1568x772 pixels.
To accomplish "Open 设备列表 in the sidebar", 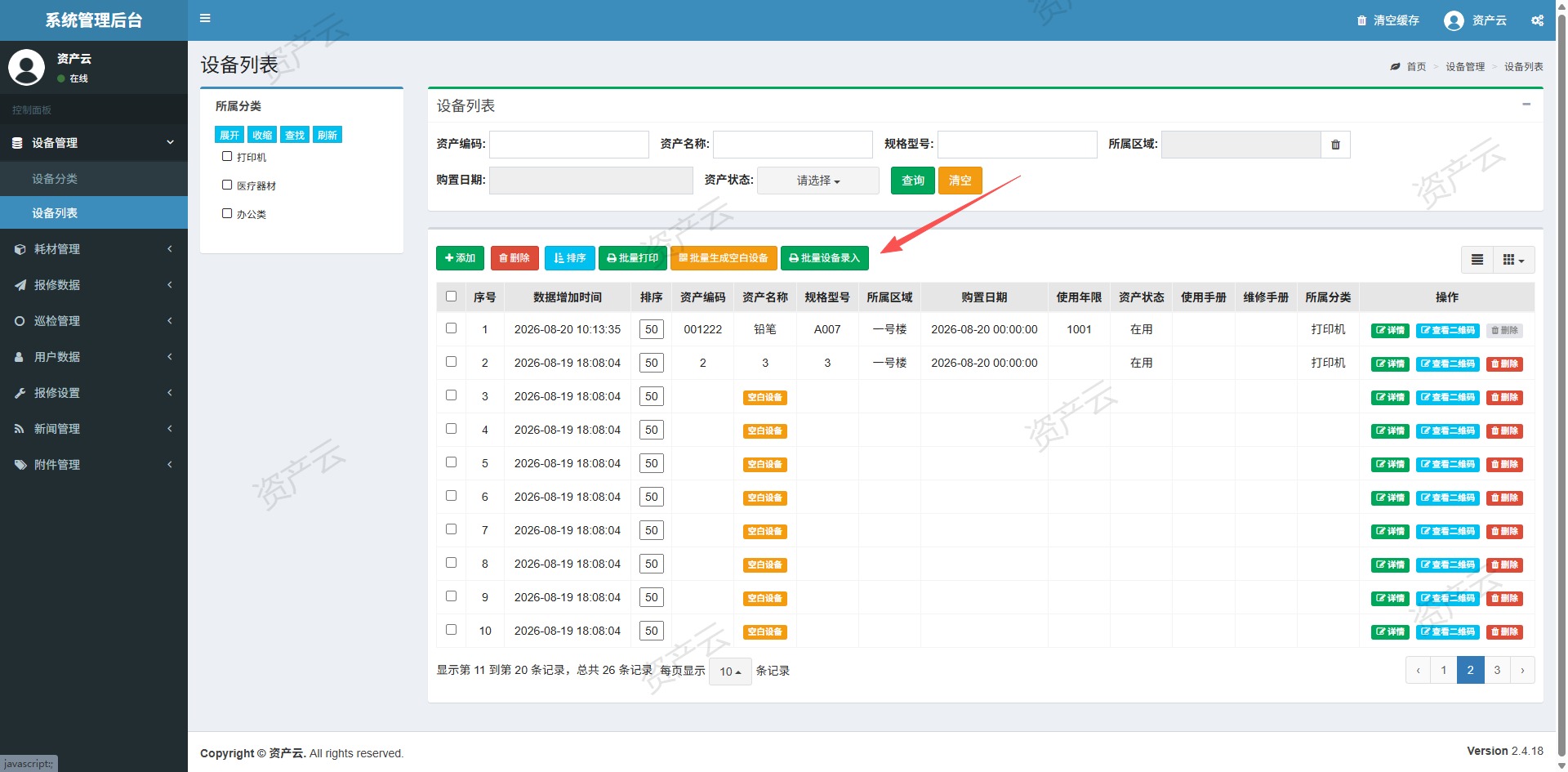I will (94, 213).
